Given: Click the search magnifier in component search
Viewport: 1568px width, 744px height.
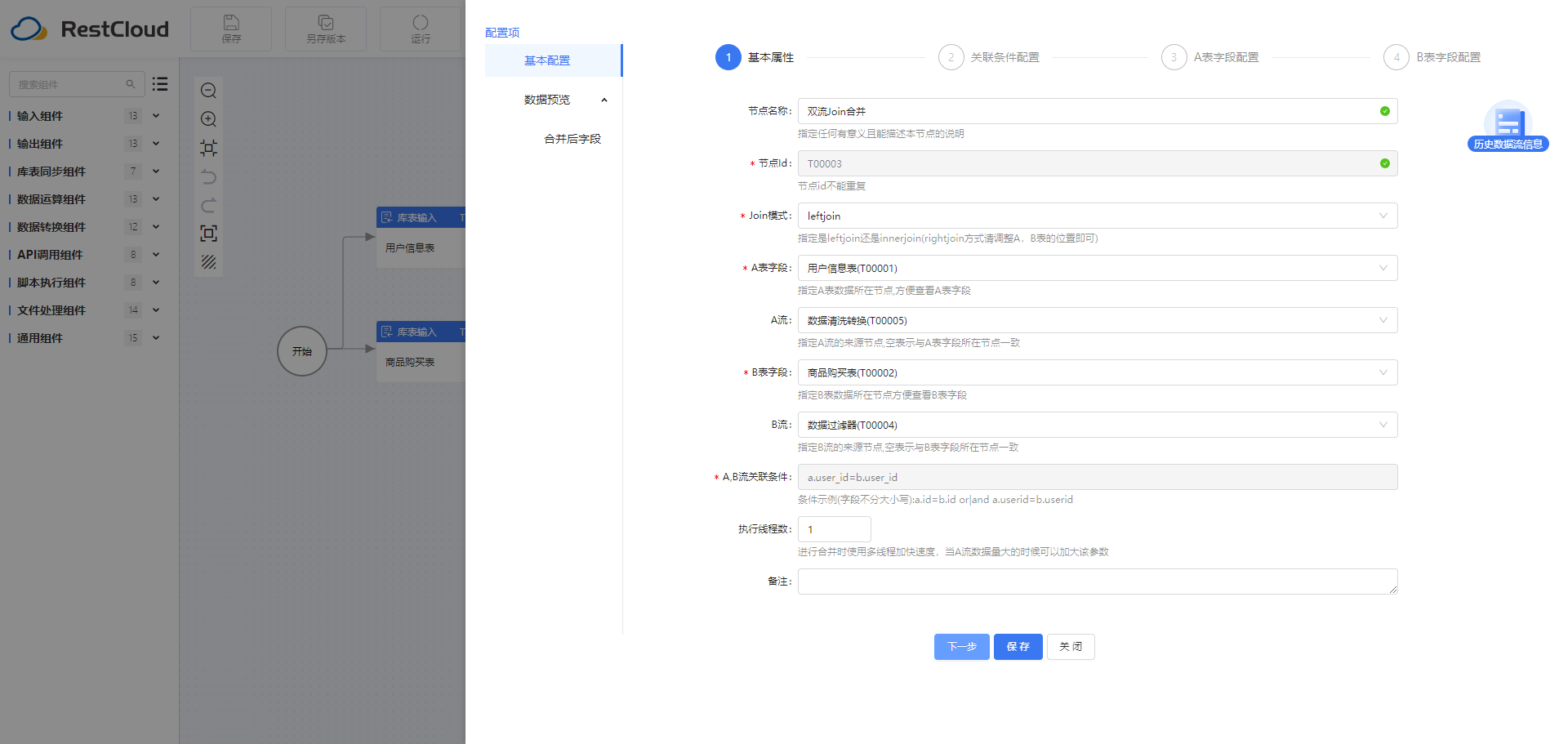Looking at the screenshot, I should tap(131, 84).
